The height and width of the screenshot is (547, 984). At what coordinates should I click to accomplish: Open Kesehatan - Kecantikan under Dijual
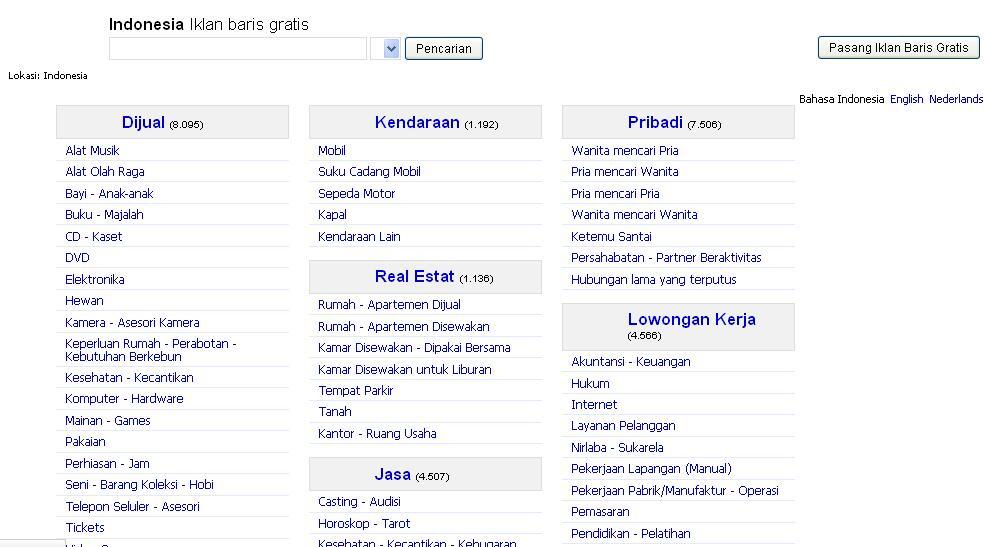pos(129,378)
